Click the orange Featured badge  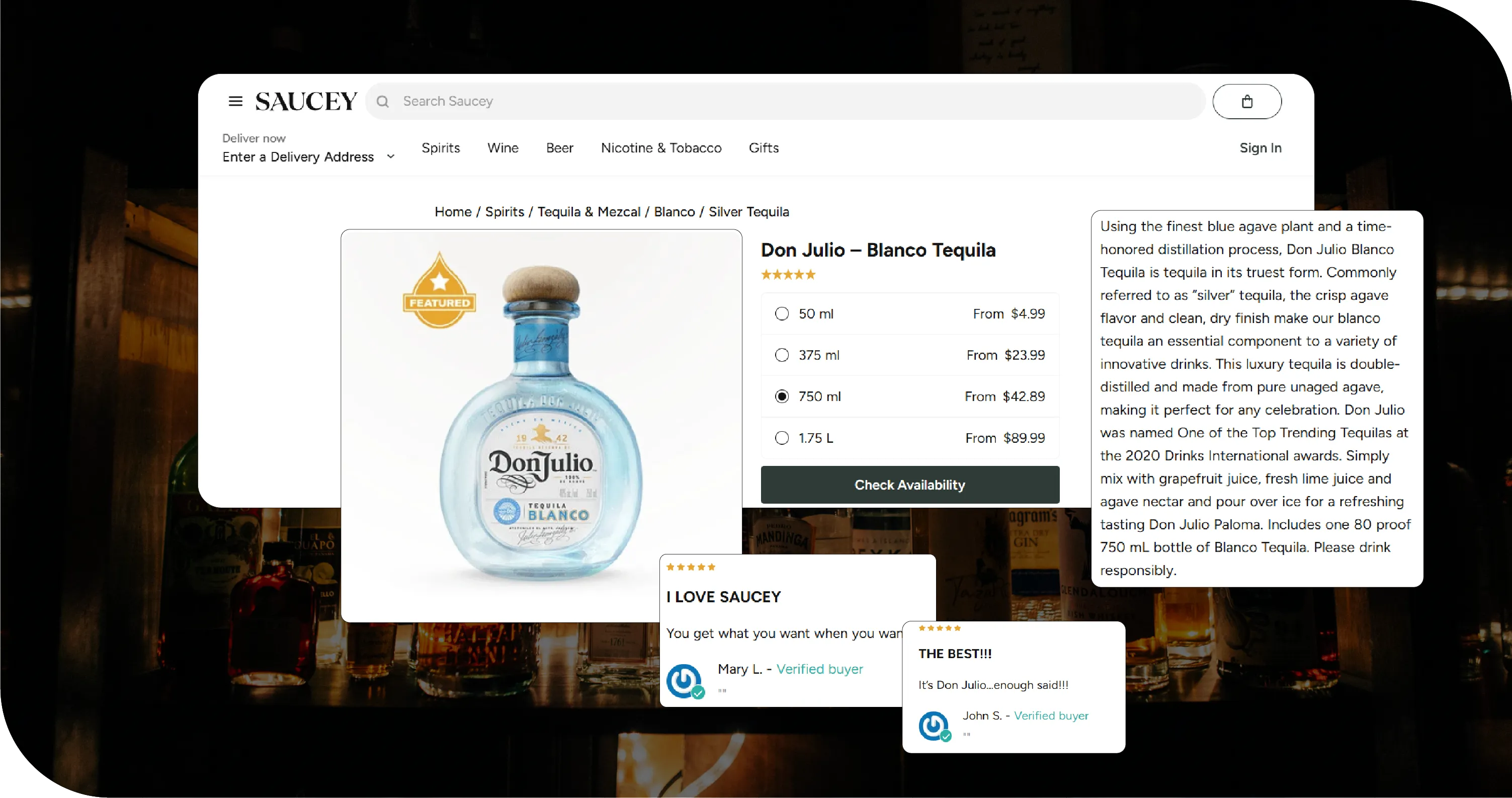pyautogui.click(x=439, y=291)
